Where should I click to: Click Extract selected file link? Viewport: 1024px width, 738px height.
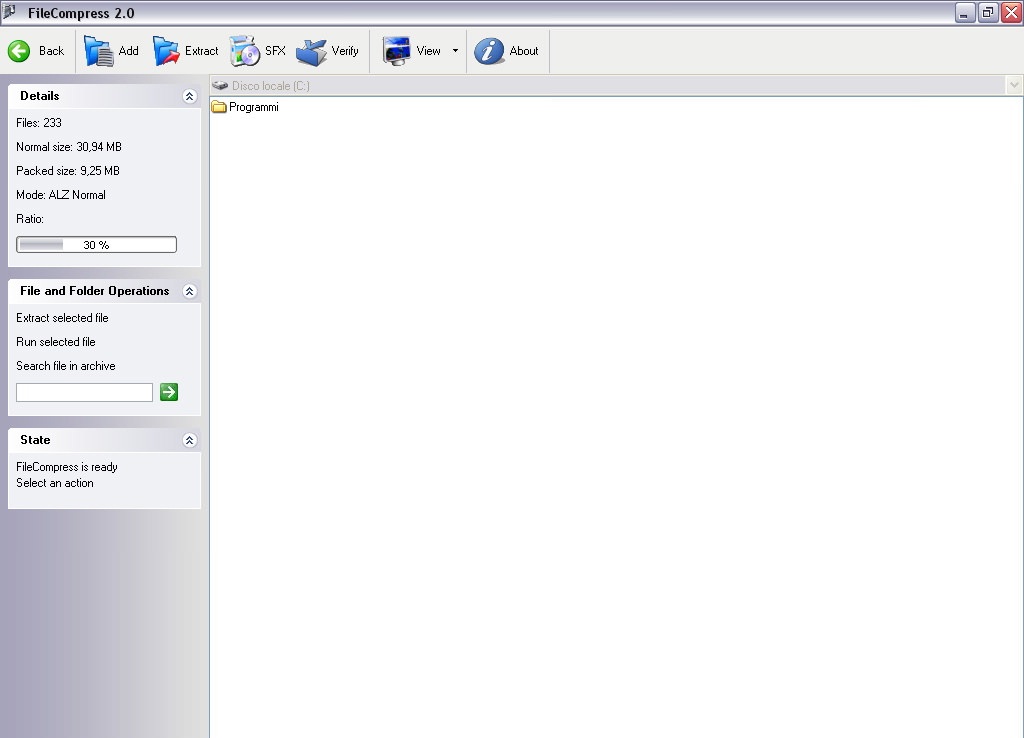pos(62,318)
